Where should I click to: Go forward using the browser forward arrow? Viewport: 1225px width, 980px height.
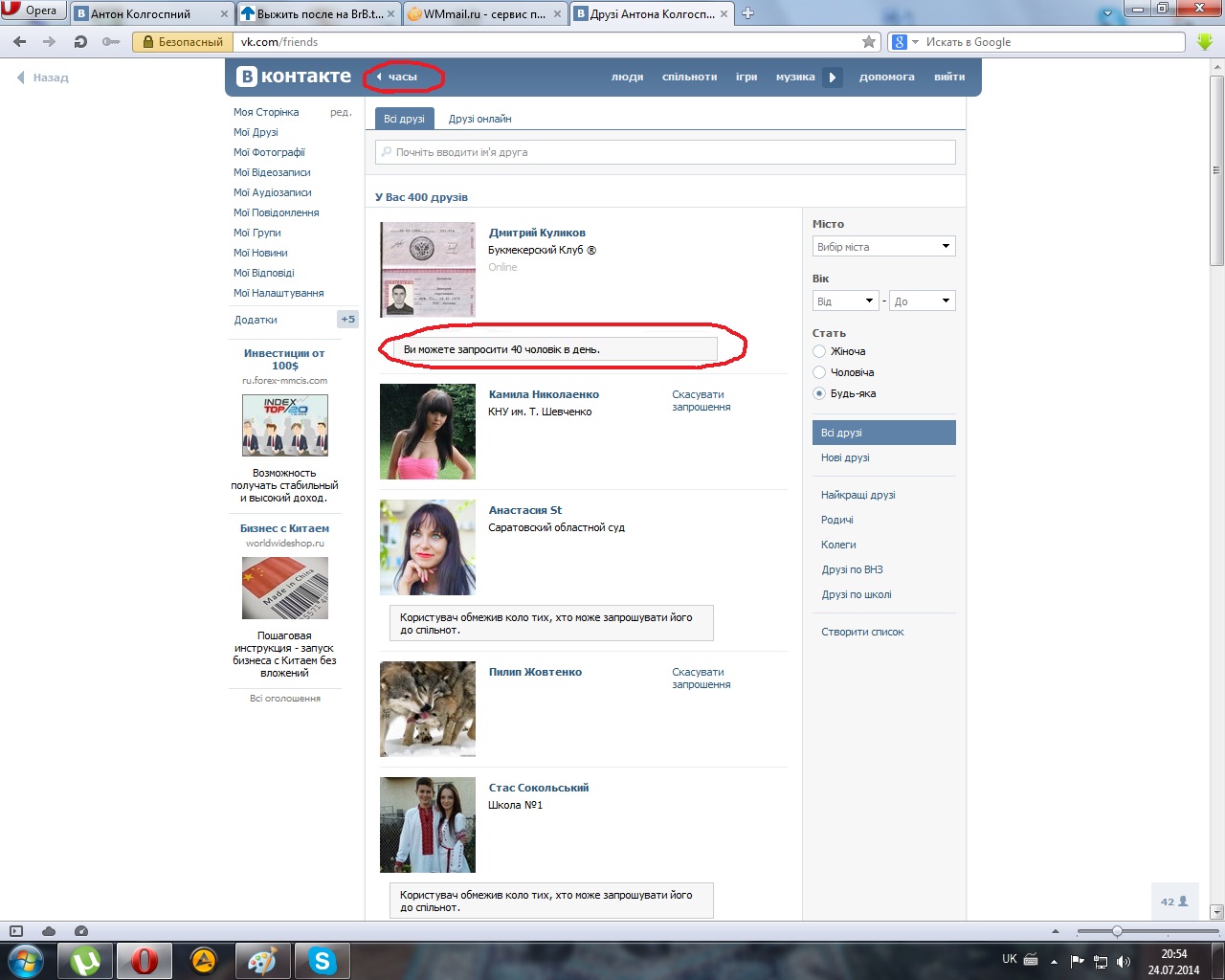tap(50, 42)
